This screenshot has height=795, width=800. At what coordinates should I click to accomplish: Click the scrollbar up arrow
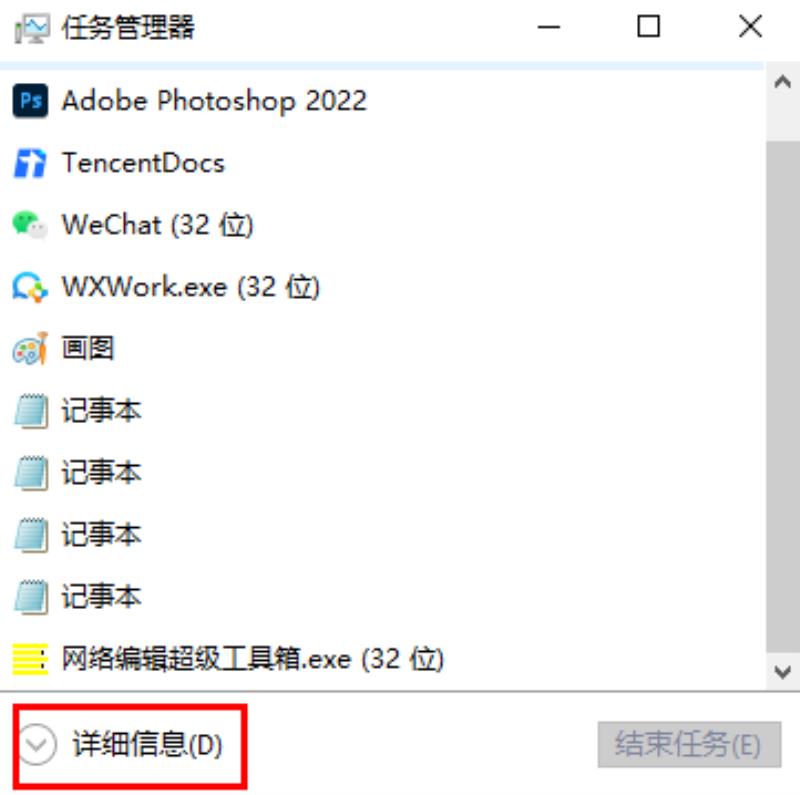click(783, 82)
